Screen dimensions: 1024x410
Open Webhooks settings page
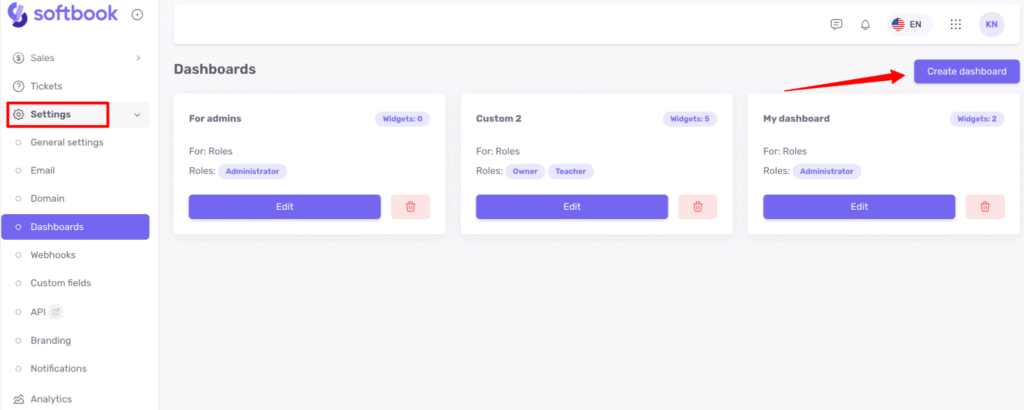[52, 255]
